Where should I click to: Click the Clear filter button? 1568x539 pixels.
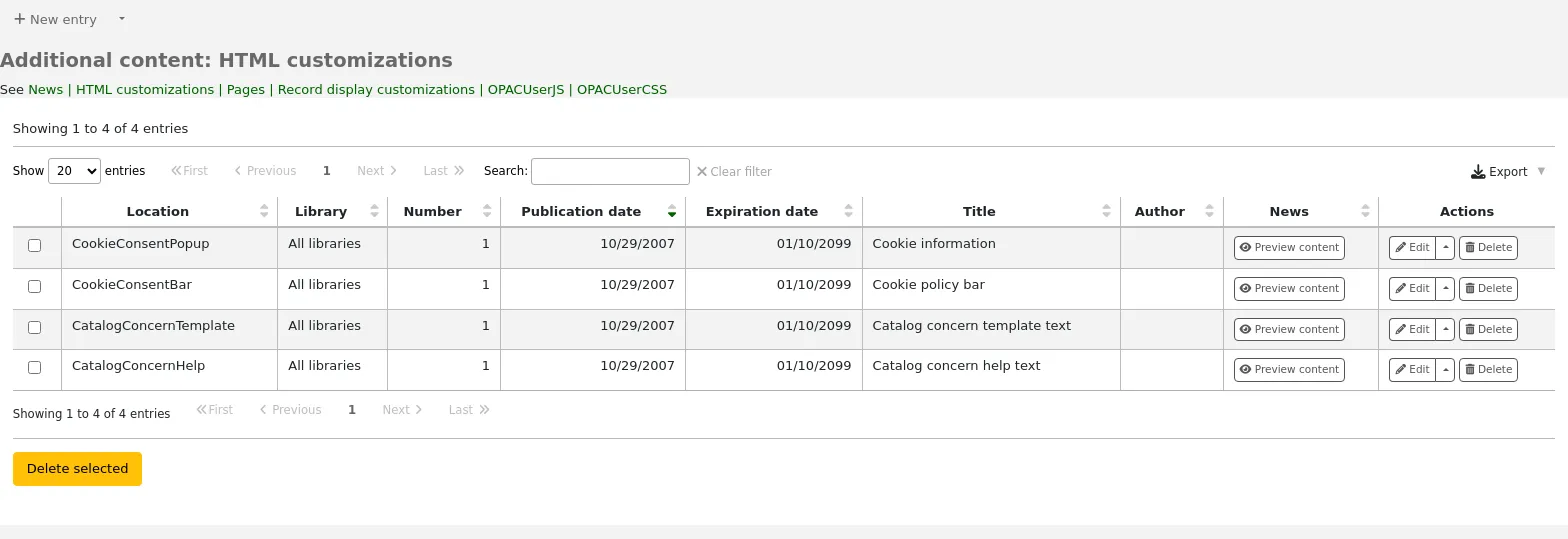pyautogui.click(x=734, y=171)
